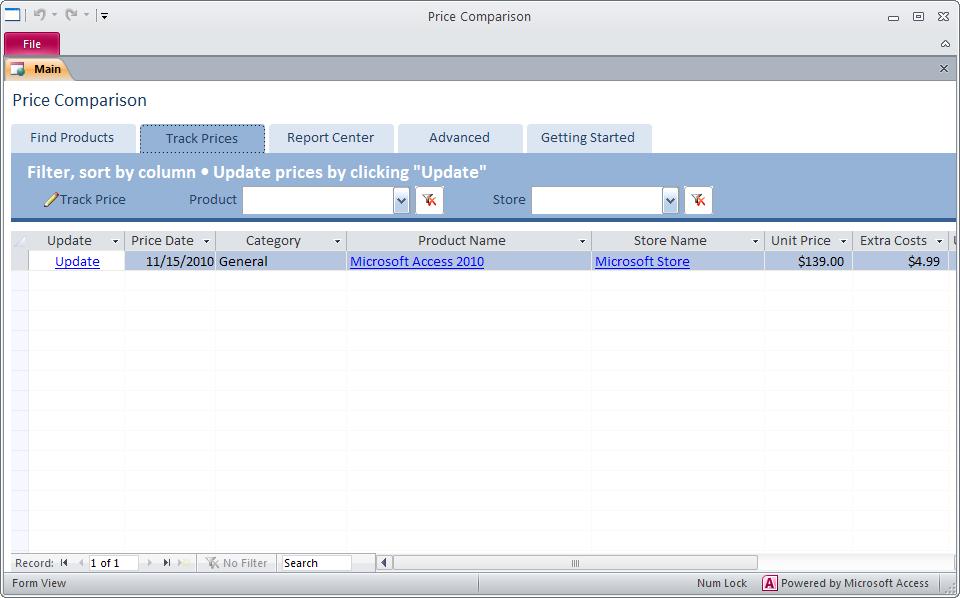Viewport: 960px width, 598px height.
Task: Select the first record's row selector
Action: tap(20, 261)
